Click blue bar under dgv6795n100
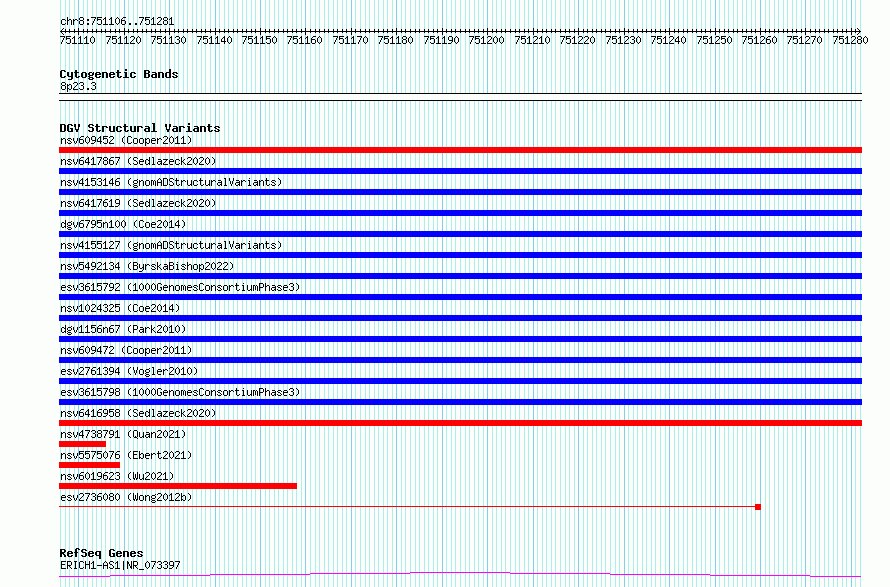 point(460,234)
